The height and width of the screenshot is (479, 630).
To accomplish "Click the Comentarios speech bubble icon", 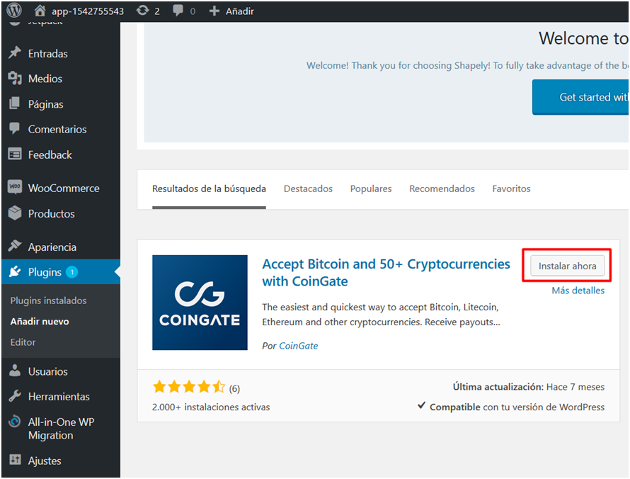I will 14,129.
